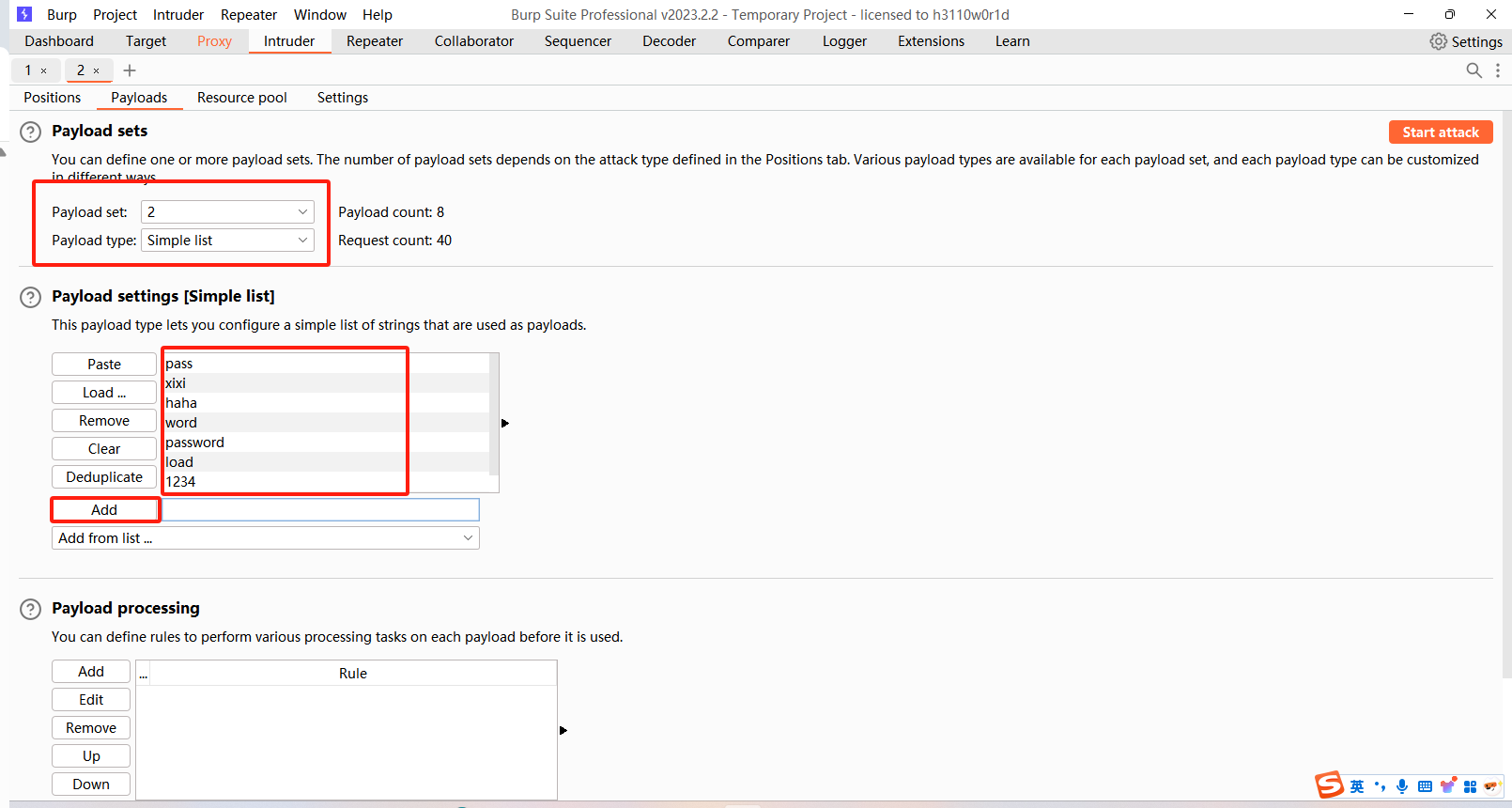Click the Burp Suite logo icon
This screenshot has height=808, width=1512.
24,14
